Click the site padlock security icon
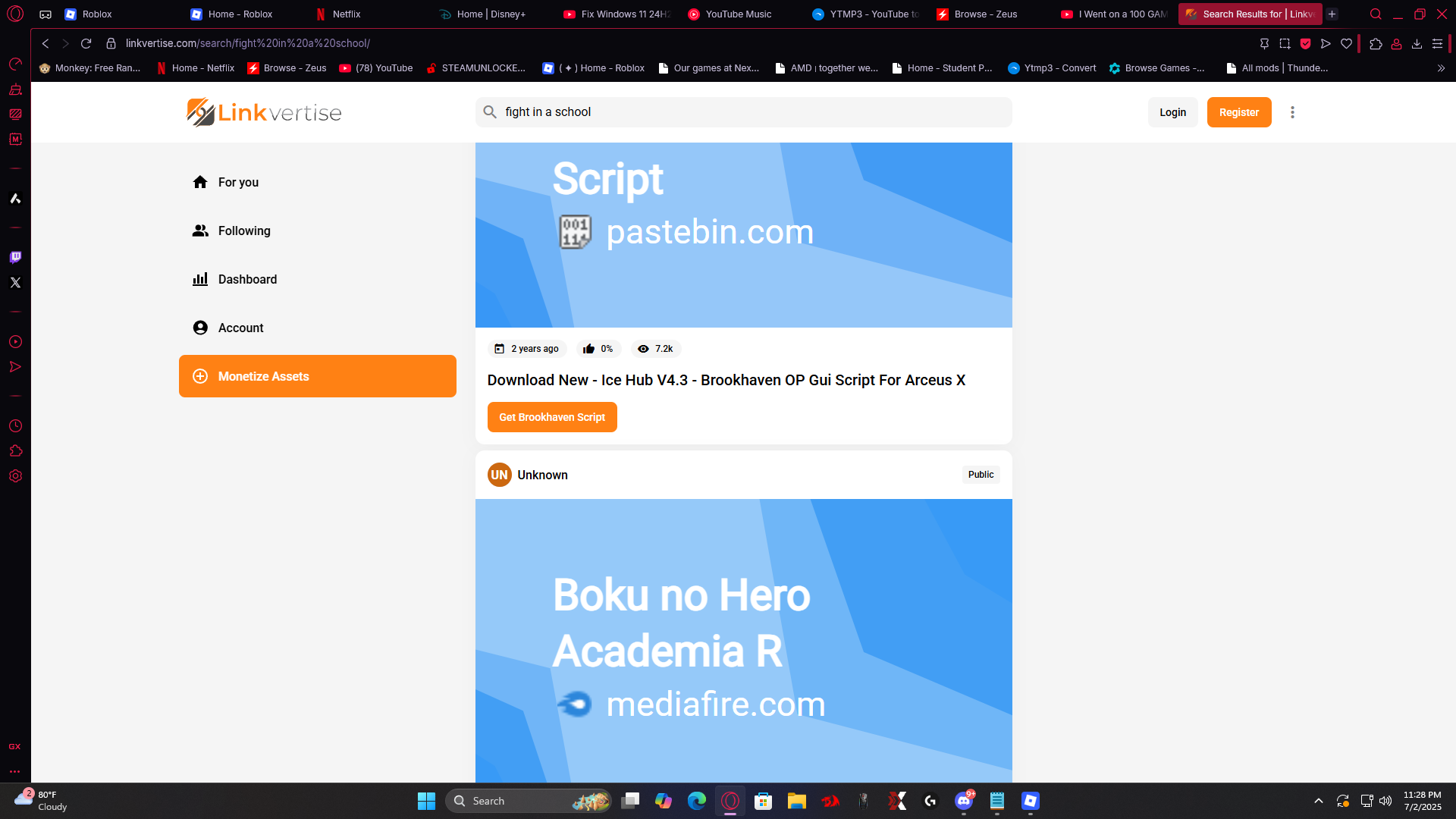Viewport: 1456px width, 819px height. tap(111, 43)
